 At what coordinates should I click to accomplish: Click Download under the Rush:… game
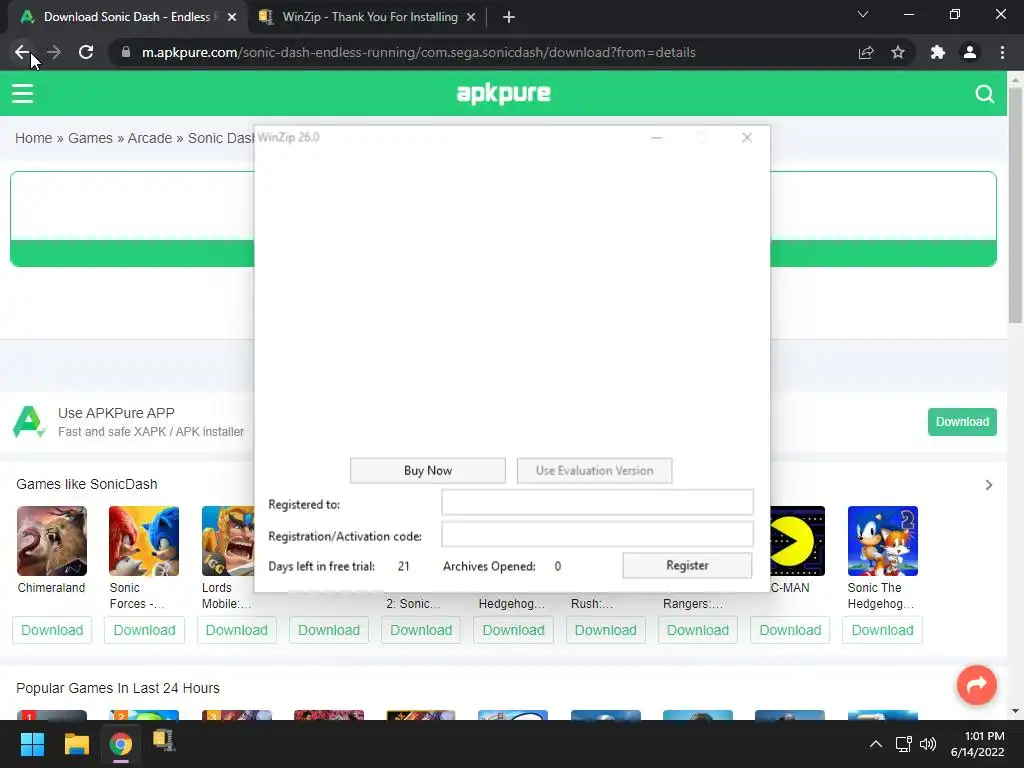pos(605,630)
